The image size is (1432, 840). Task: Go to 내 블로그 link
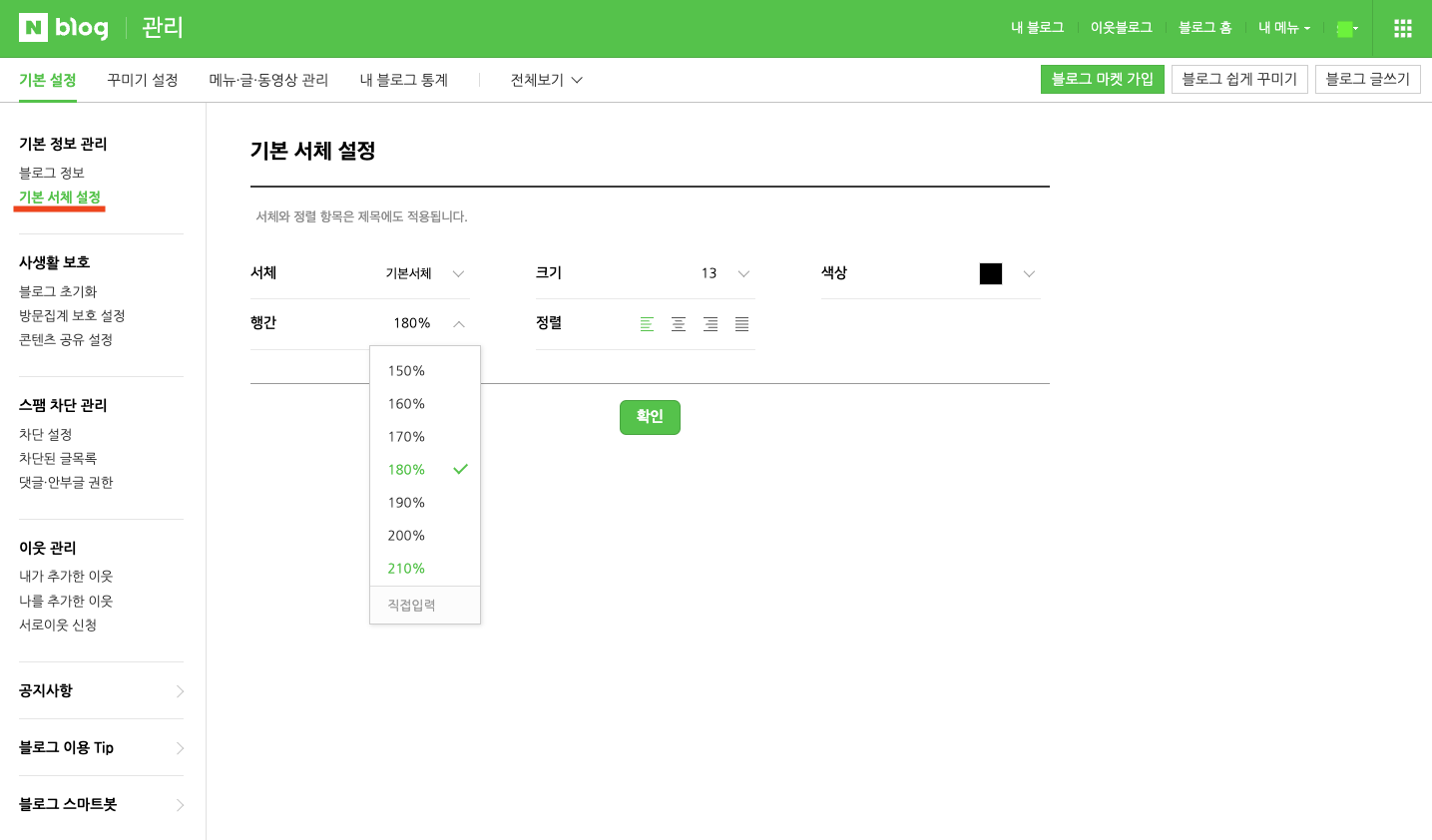click(x=1038, y=28)
